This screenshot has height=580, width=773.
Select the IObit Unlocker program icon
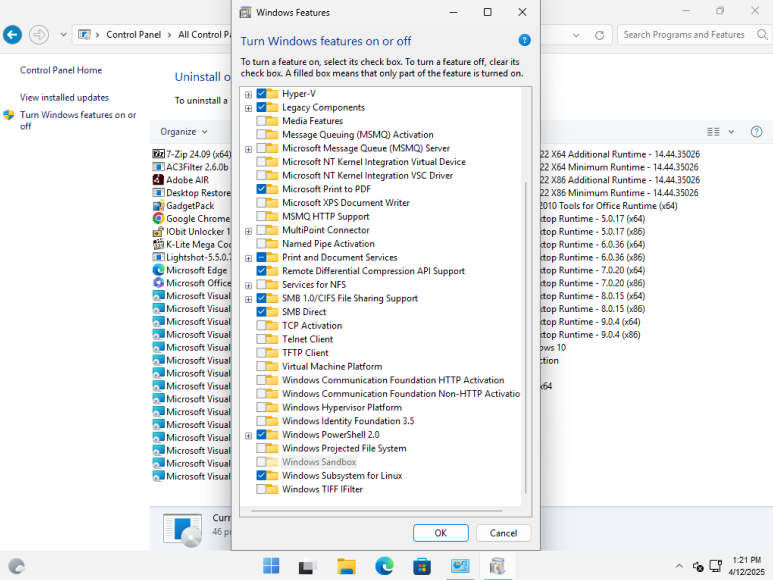(158, 232)
